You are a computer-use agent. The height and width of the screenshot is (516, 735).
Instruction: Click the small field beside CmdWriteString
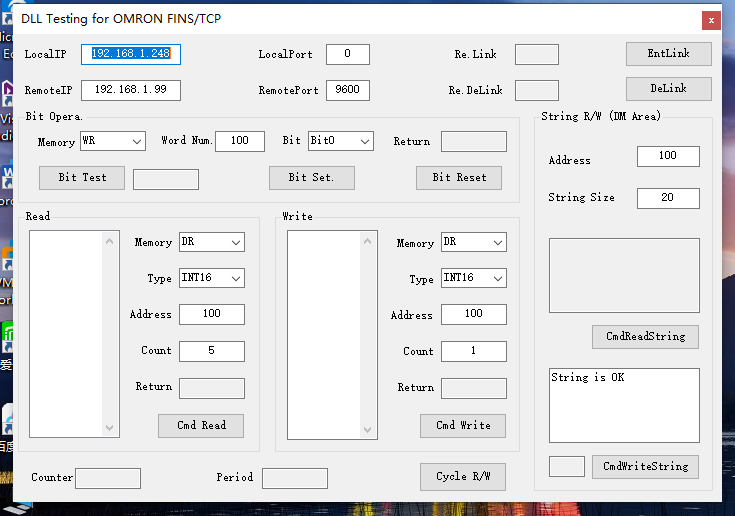pos(567,466)
